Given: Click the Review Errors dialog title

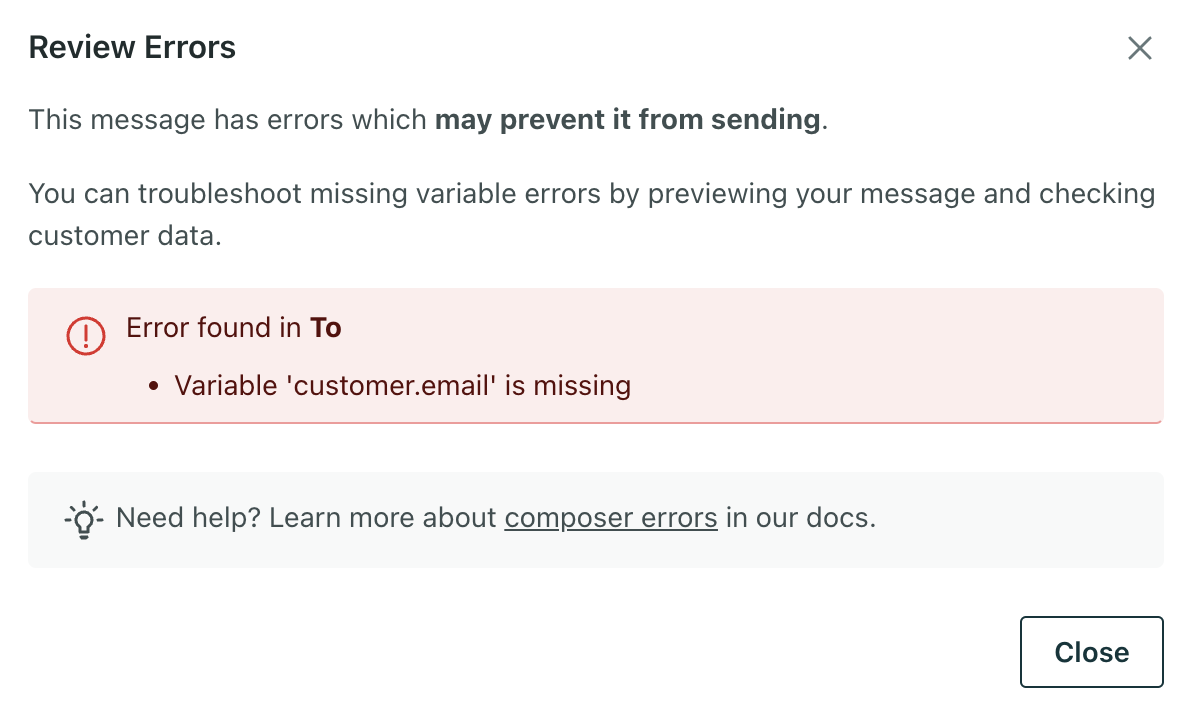Looking at the screenshot, I should (132, 47).
